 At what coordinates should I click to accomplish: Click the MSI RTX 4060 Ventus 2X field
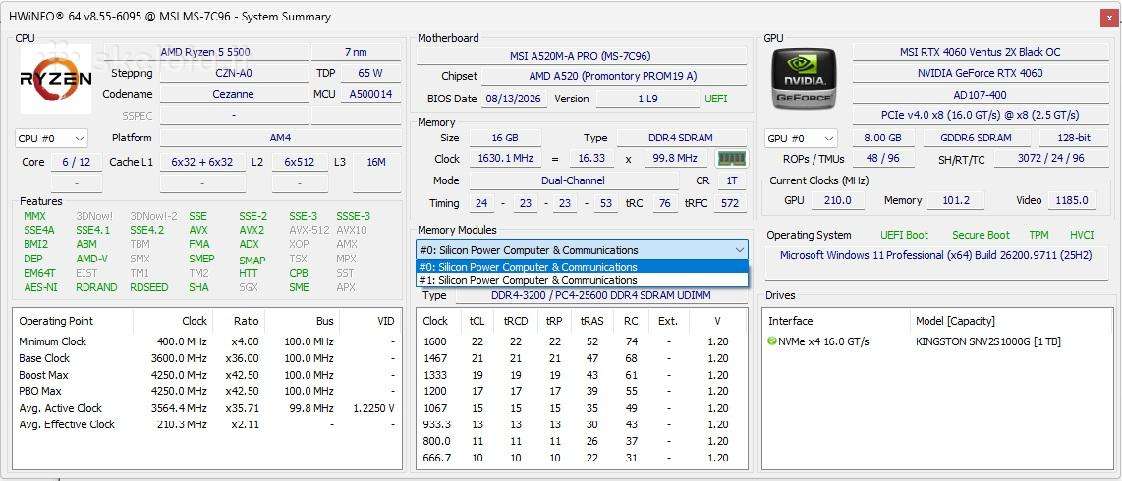(x=980, y=52)
